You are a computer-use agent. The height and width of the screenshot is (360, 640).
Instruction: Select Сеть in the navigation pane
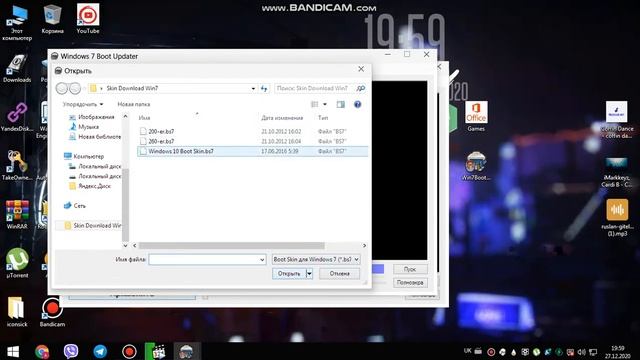click(75, 206)
